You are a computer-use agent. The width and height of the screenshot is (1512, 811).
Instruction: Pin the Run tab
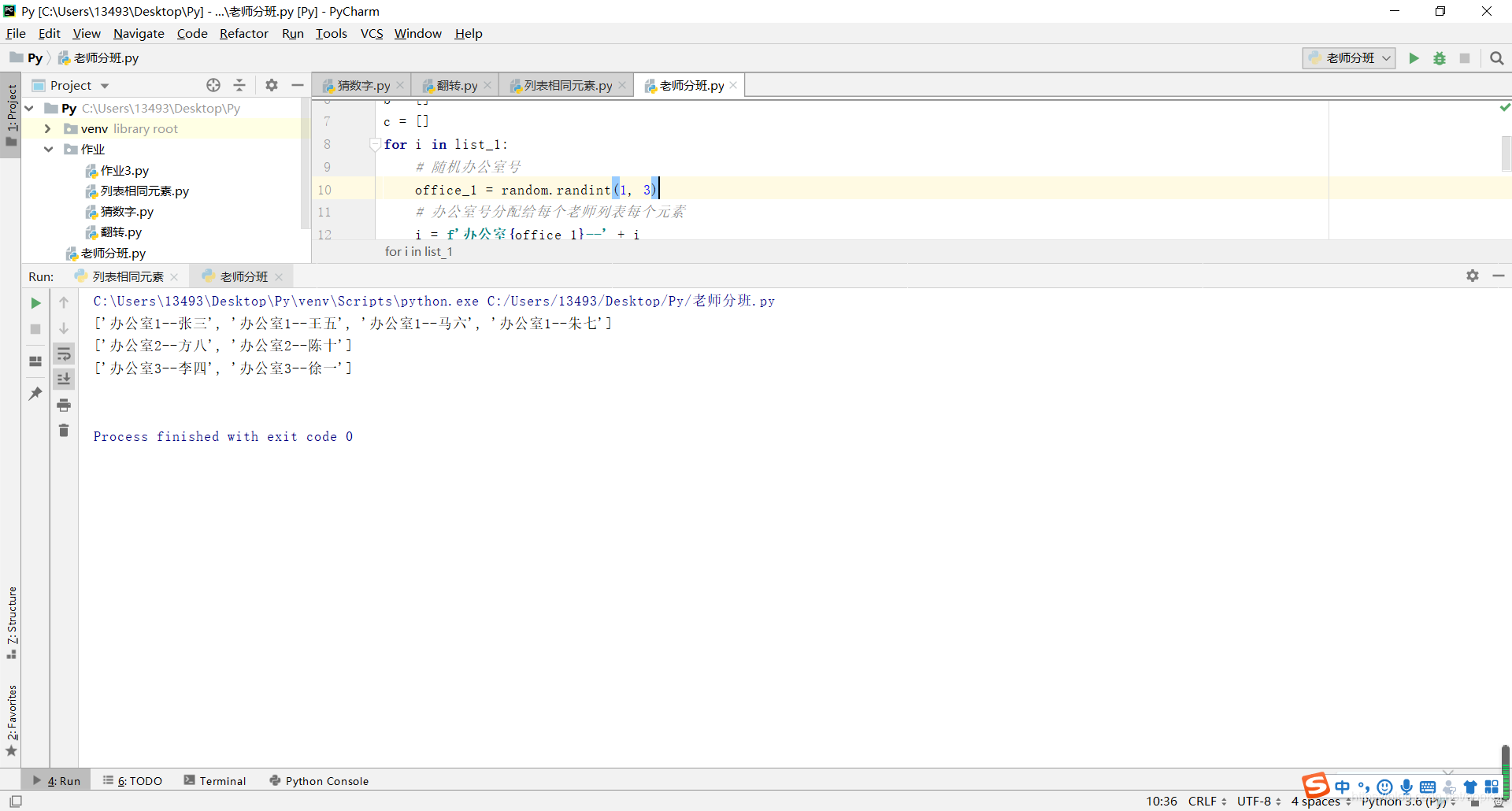[x=35, y=393]
